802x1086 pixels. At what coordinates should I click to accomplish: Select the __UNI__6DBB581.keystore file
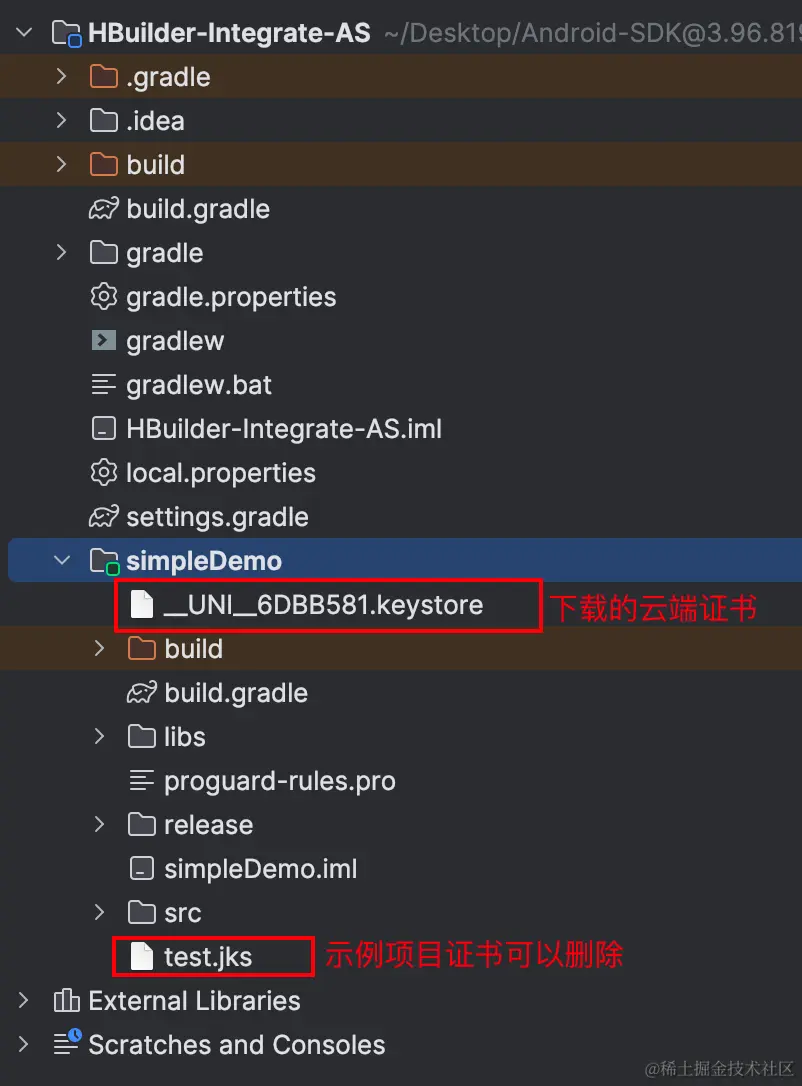point(323,605)
